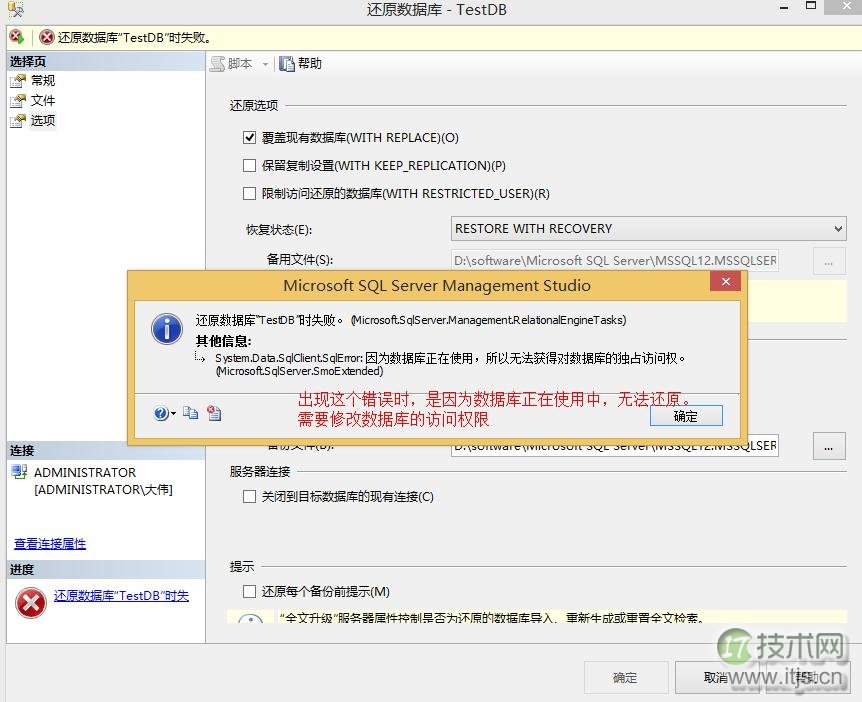The width and height of the screenshot is (862, 702).
Task: Click the browse button beside the standby file field
Action: point(829,261)
